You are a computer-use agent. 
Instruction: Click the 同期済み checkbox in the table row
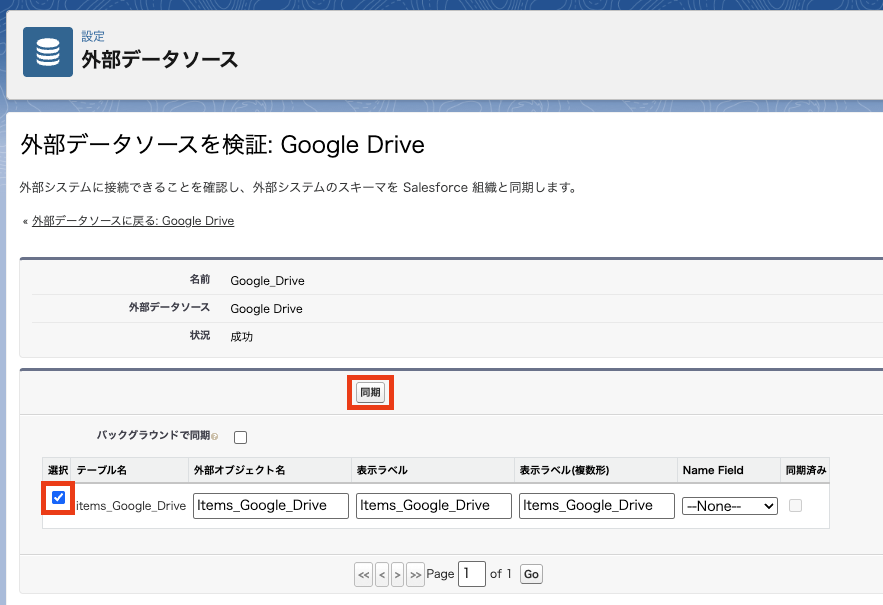[x=795, y=506]
